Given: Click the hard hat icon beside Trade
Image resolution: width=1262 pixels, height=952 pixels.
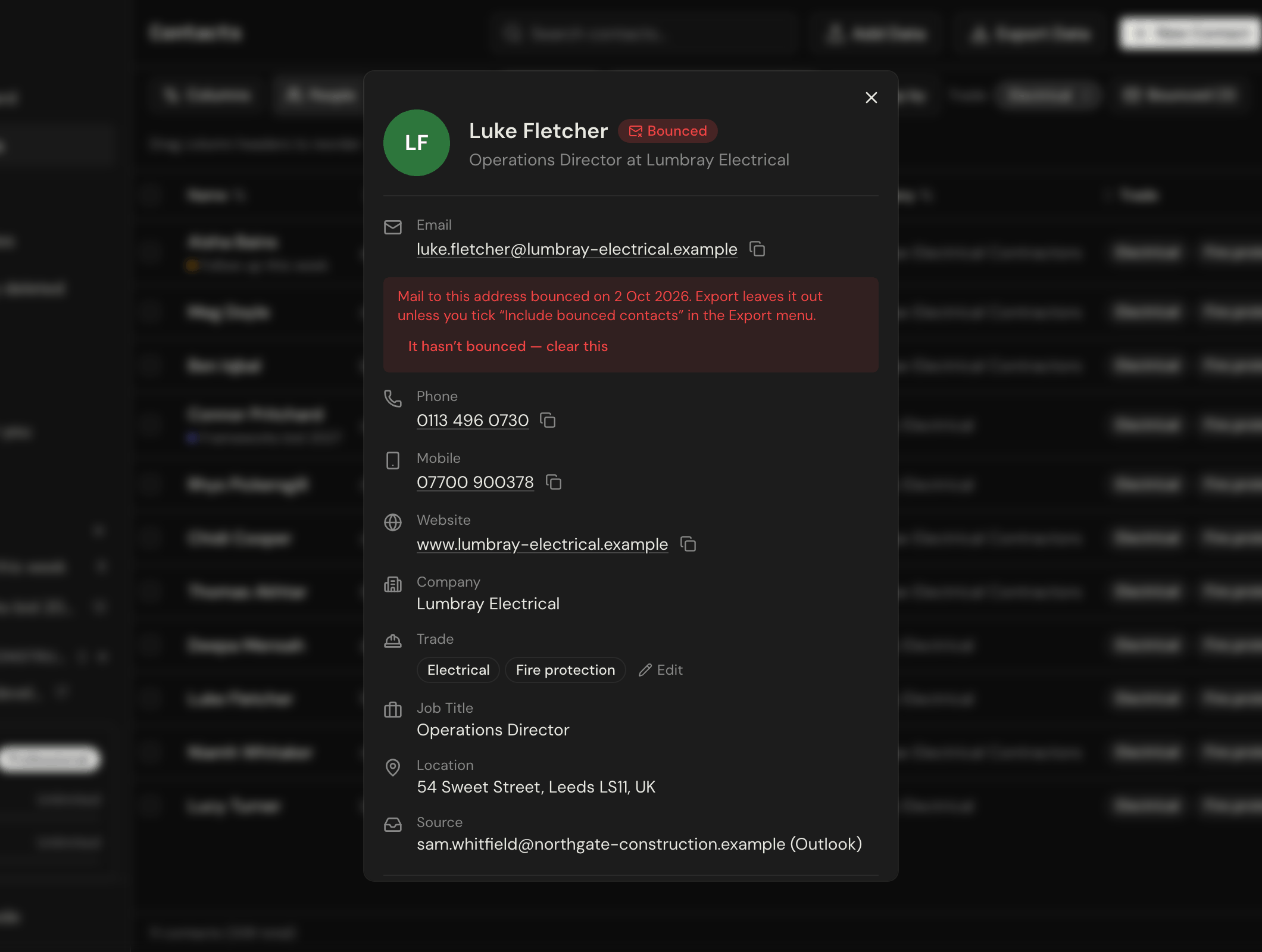Looking at the screenshot, I should point(393,641).
